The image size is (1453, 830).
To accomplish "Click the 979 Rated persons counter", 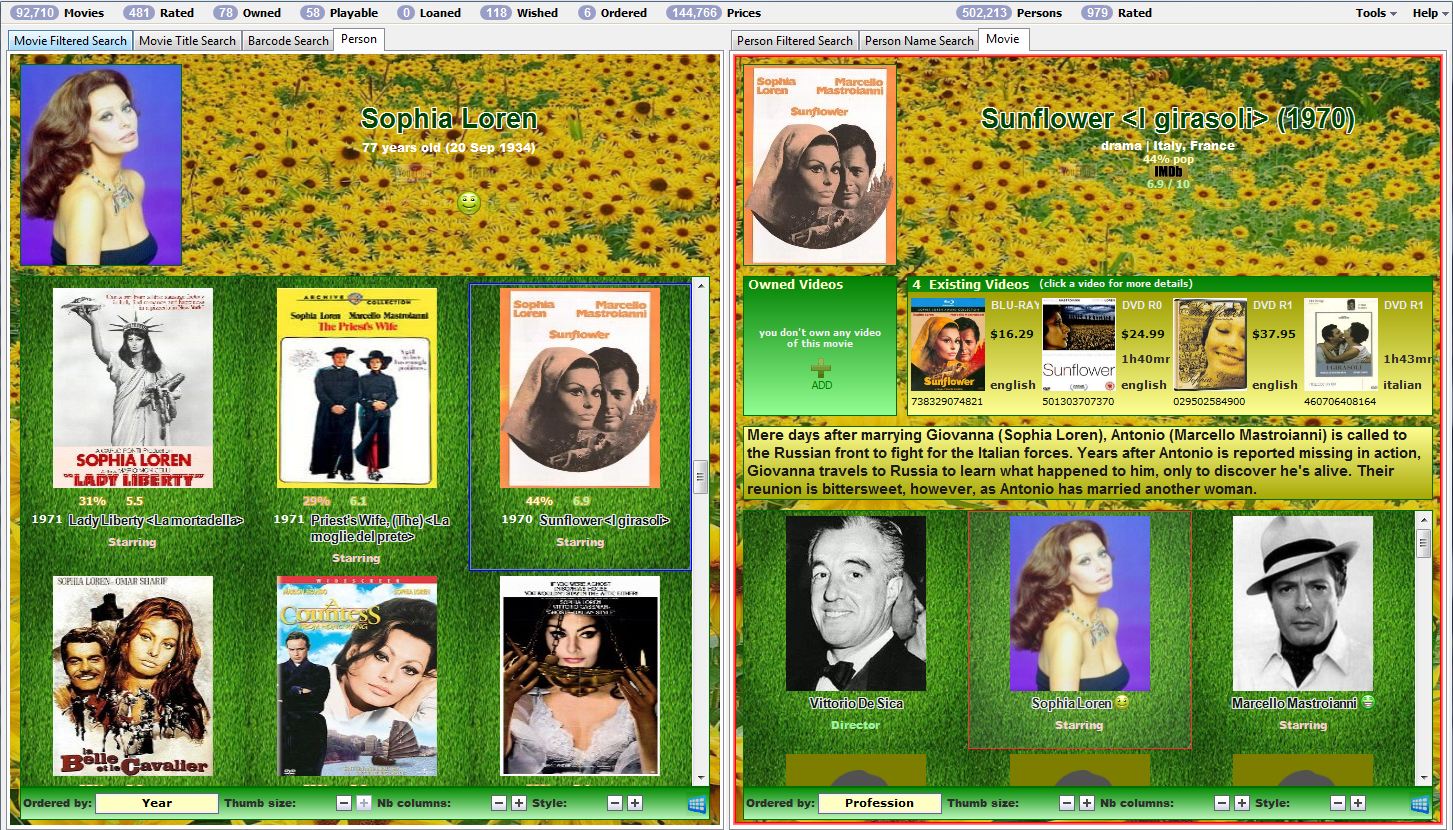I will (1117, 13).
